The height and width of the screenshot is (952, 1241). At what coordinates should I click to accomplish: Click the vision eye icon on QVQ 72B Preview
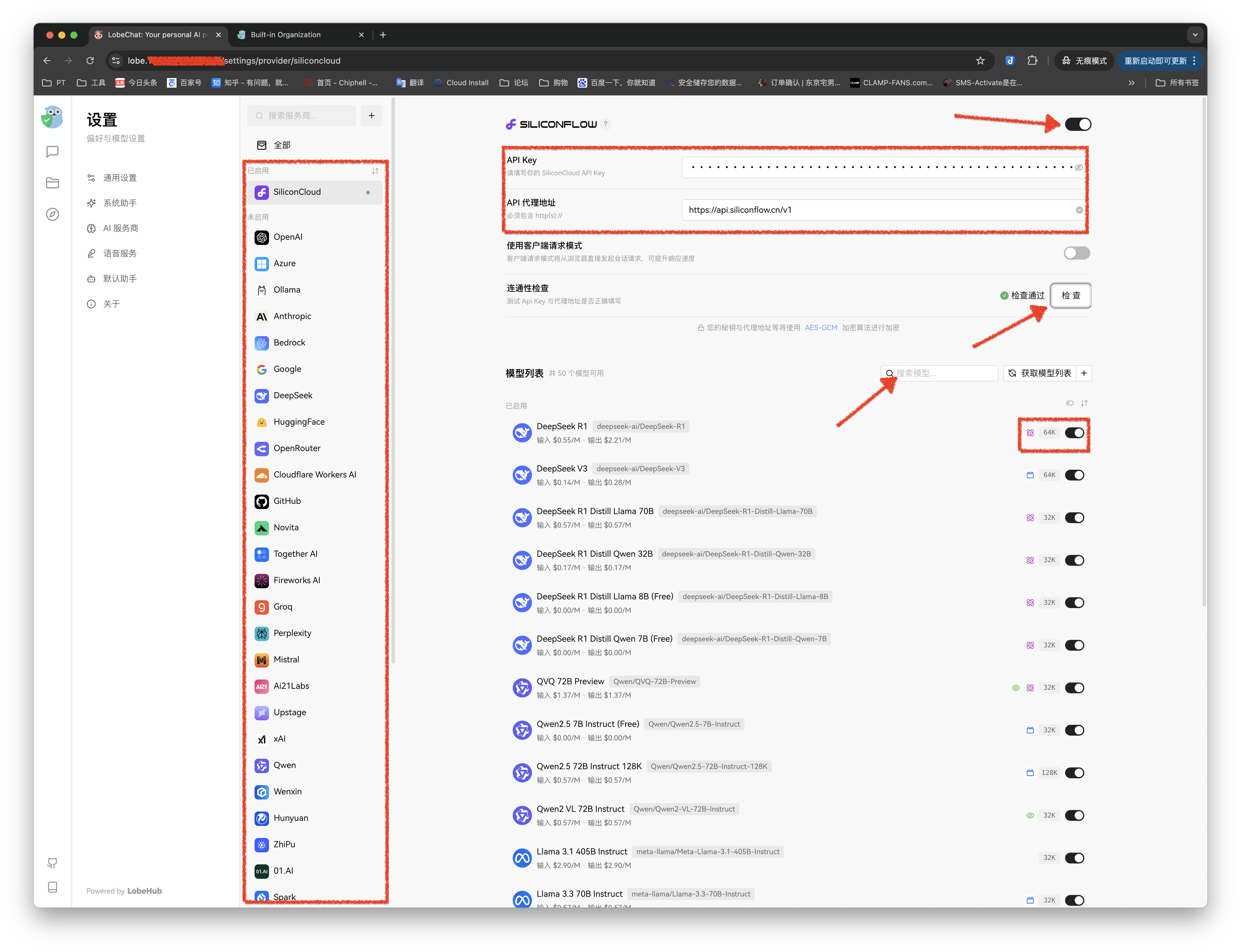click(1016, 687)
